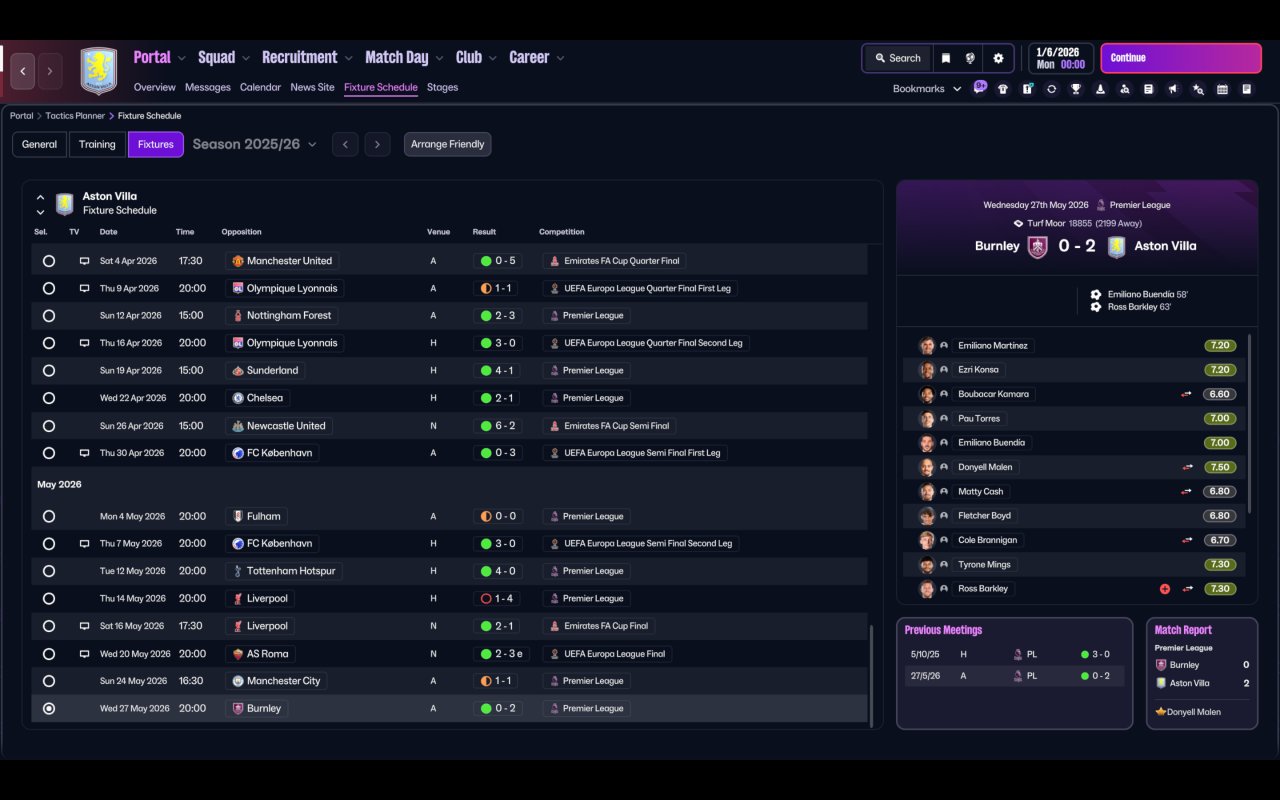Click the substitution arrow beside Donyell Malen
Viewport: 1280px width, 800px height.
point(1187,467)
